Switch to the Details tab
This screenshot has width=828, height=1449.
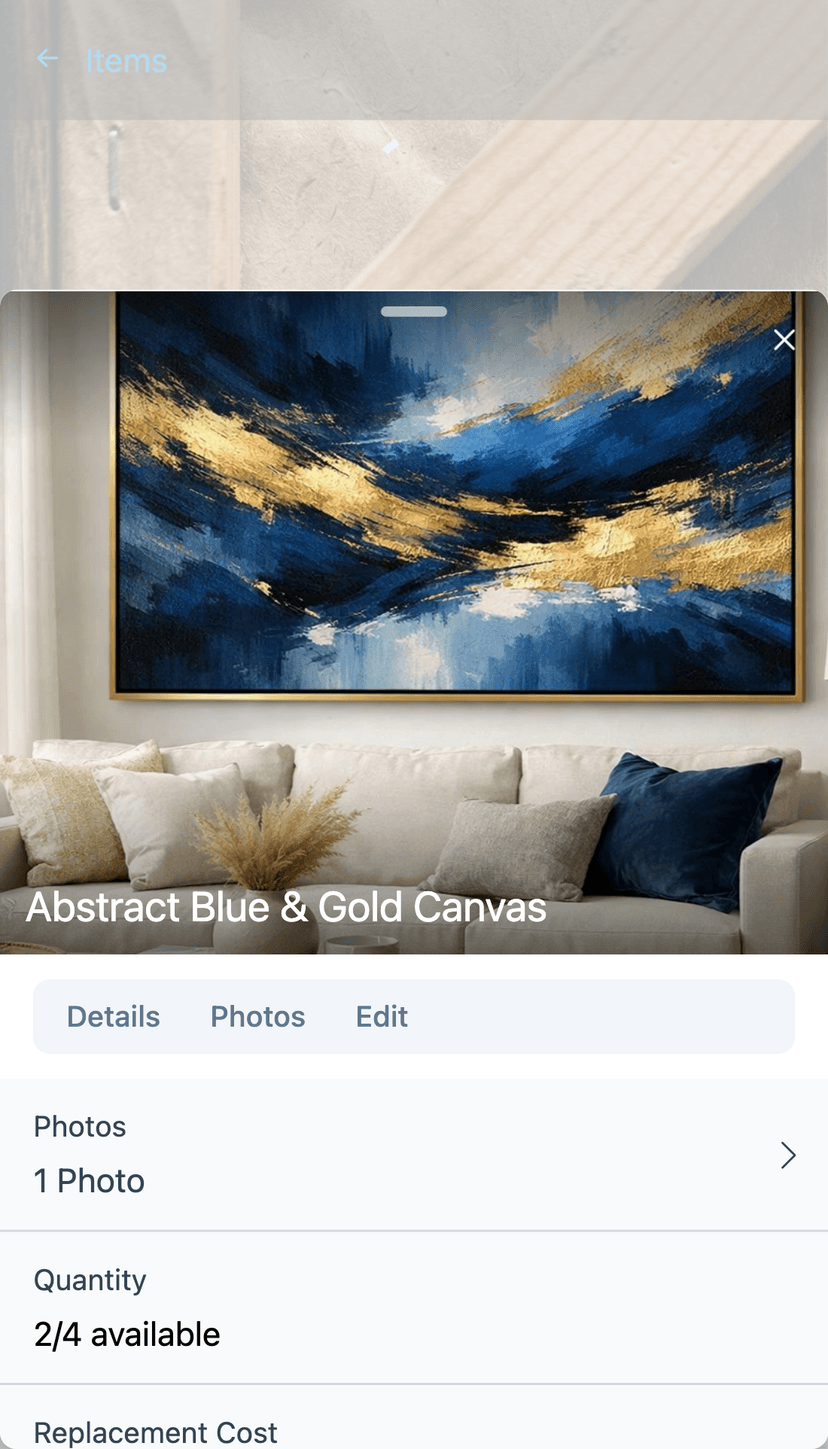(x=113, y=1016)
